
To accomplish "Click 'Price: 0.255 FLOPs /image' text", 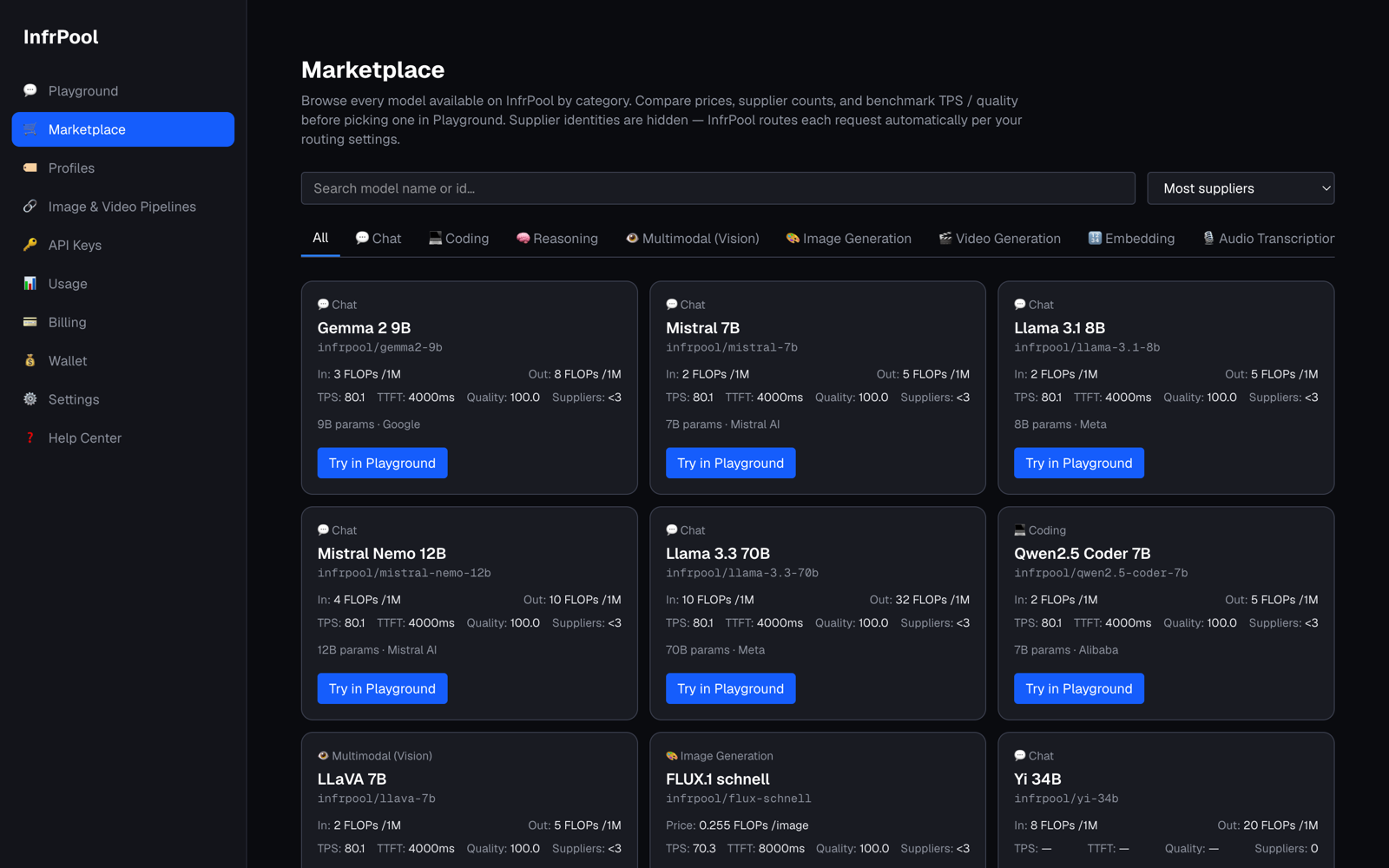I will pyautogui.click(x=737, y=825).
